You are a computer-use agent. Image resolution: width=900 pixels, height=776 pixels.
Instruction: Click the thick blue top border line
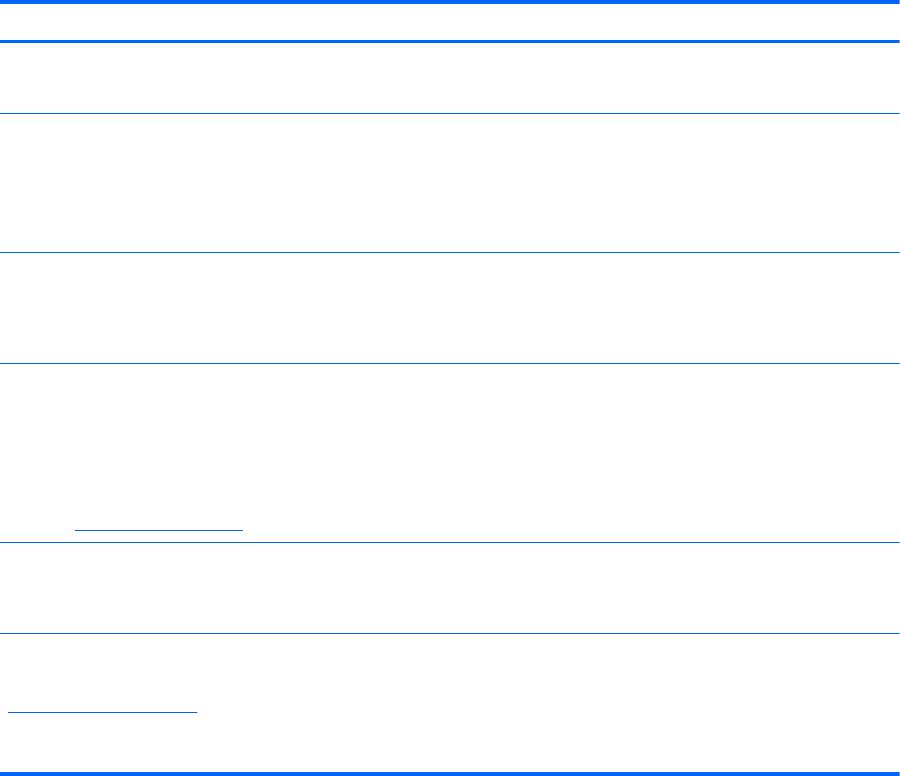pos(449,2)
